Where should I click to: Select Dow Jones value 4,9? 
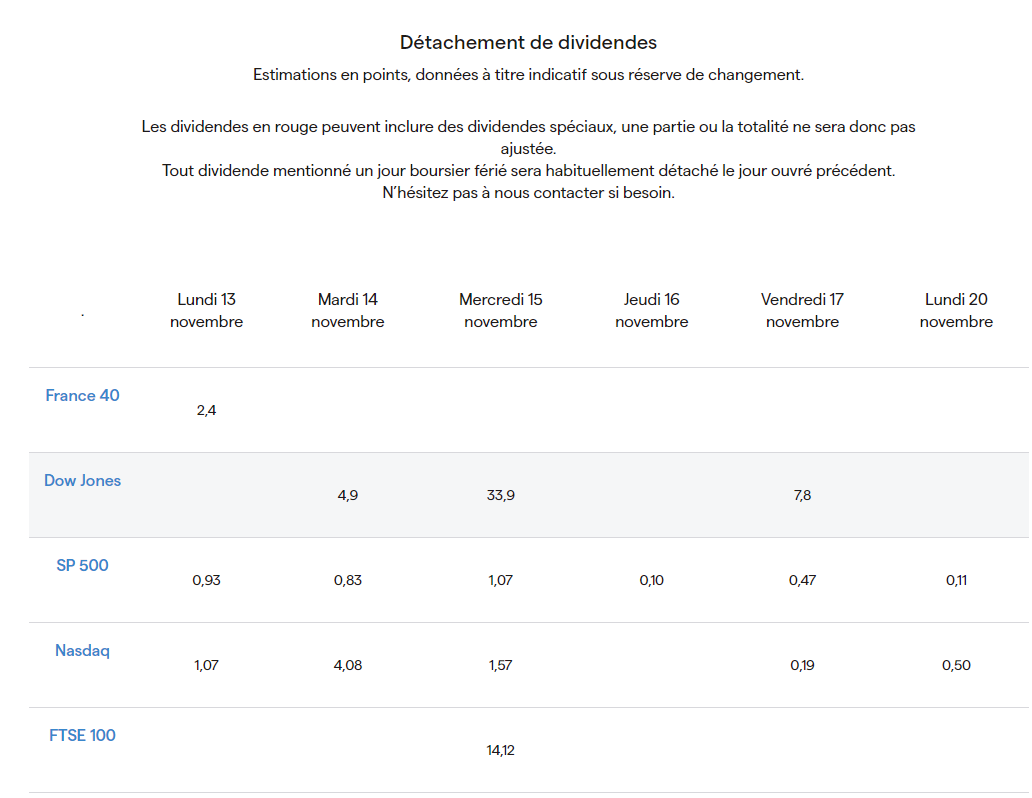coord(348,495)
